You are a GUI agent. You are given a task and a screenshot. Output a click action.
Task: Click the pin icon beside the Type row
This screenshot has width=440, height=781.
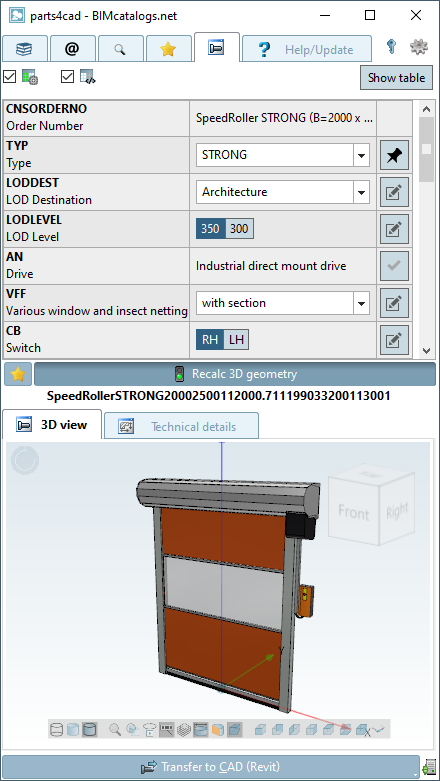click(394, 155)
